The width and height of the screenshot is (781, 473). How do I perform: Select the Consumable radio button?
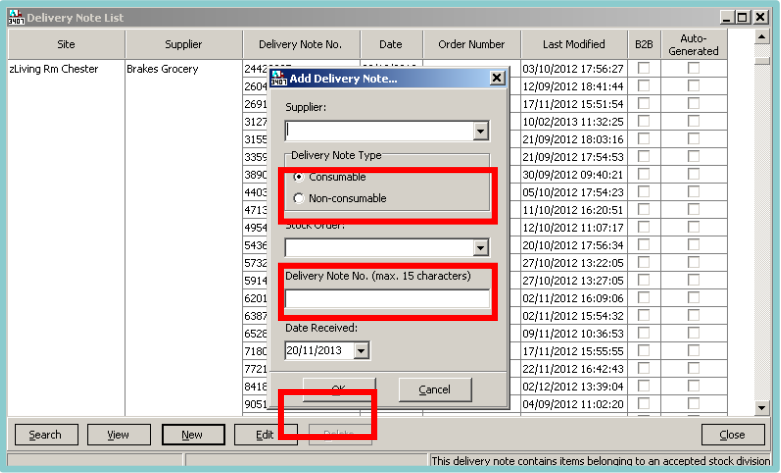(299, 177)
